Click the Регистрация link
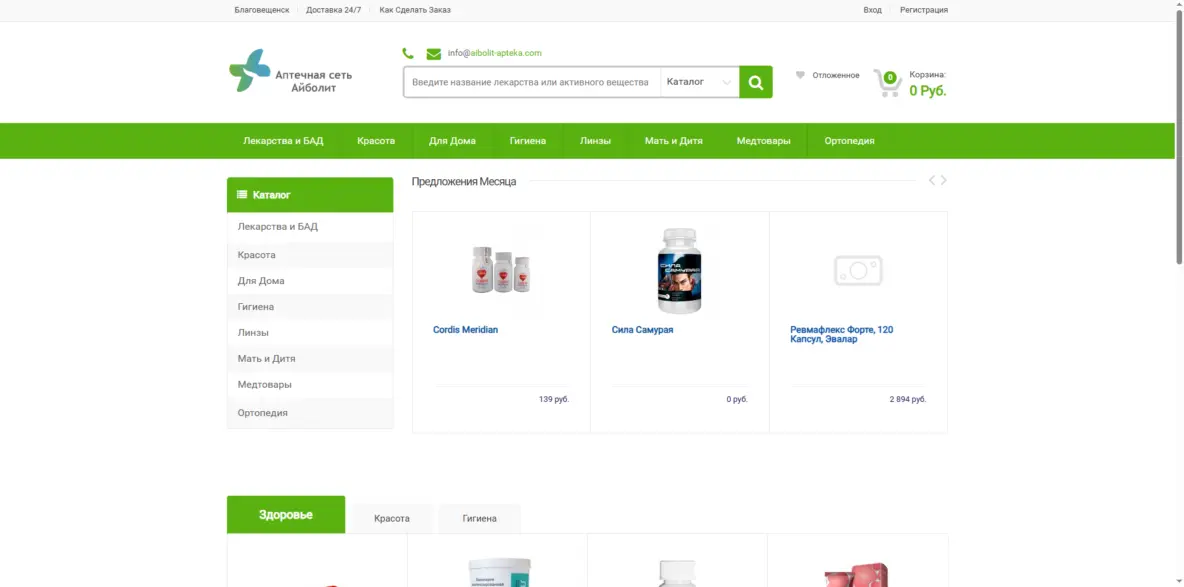Viewport: 1184px width, 587px height. point(923,10)
